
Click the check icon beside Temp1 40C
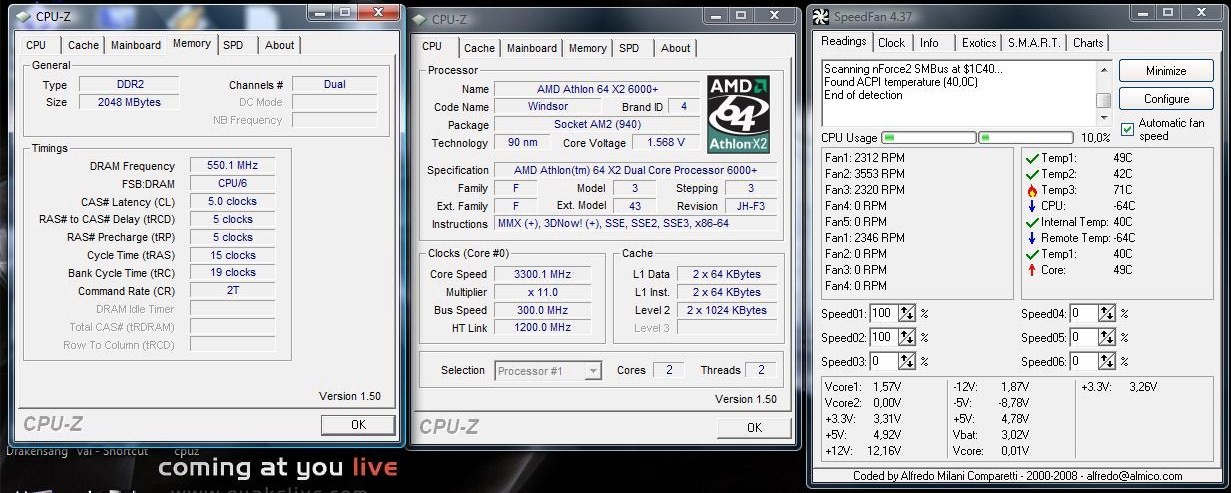(1032, 253)
